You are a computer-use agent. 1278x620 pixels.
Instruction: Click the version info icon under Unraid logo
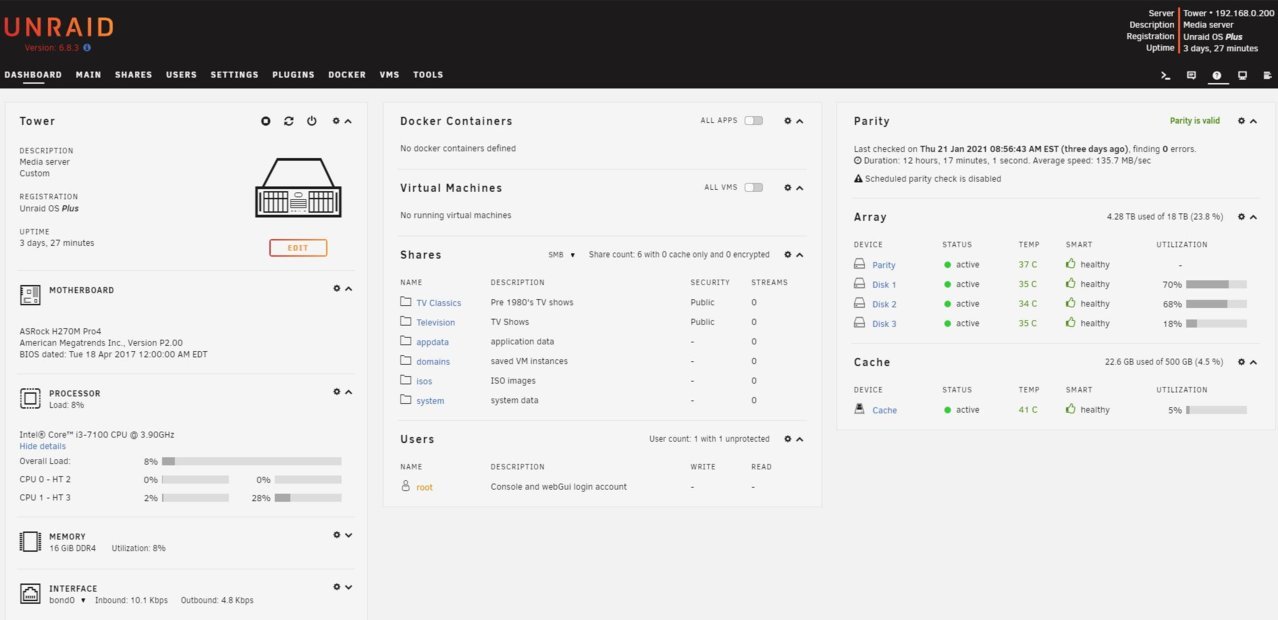87,47
